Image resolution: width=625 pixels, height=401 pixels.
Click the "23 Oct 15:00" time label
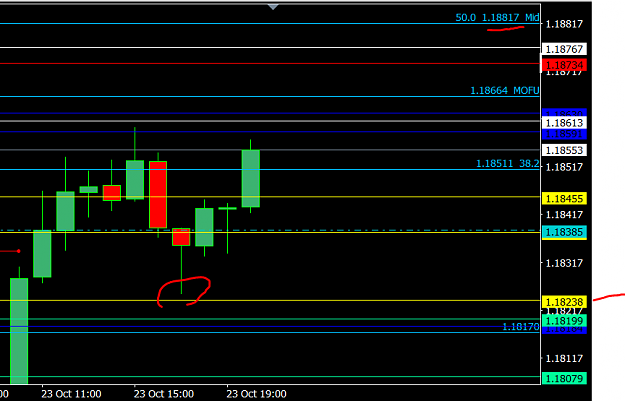[x=164, y=394]
